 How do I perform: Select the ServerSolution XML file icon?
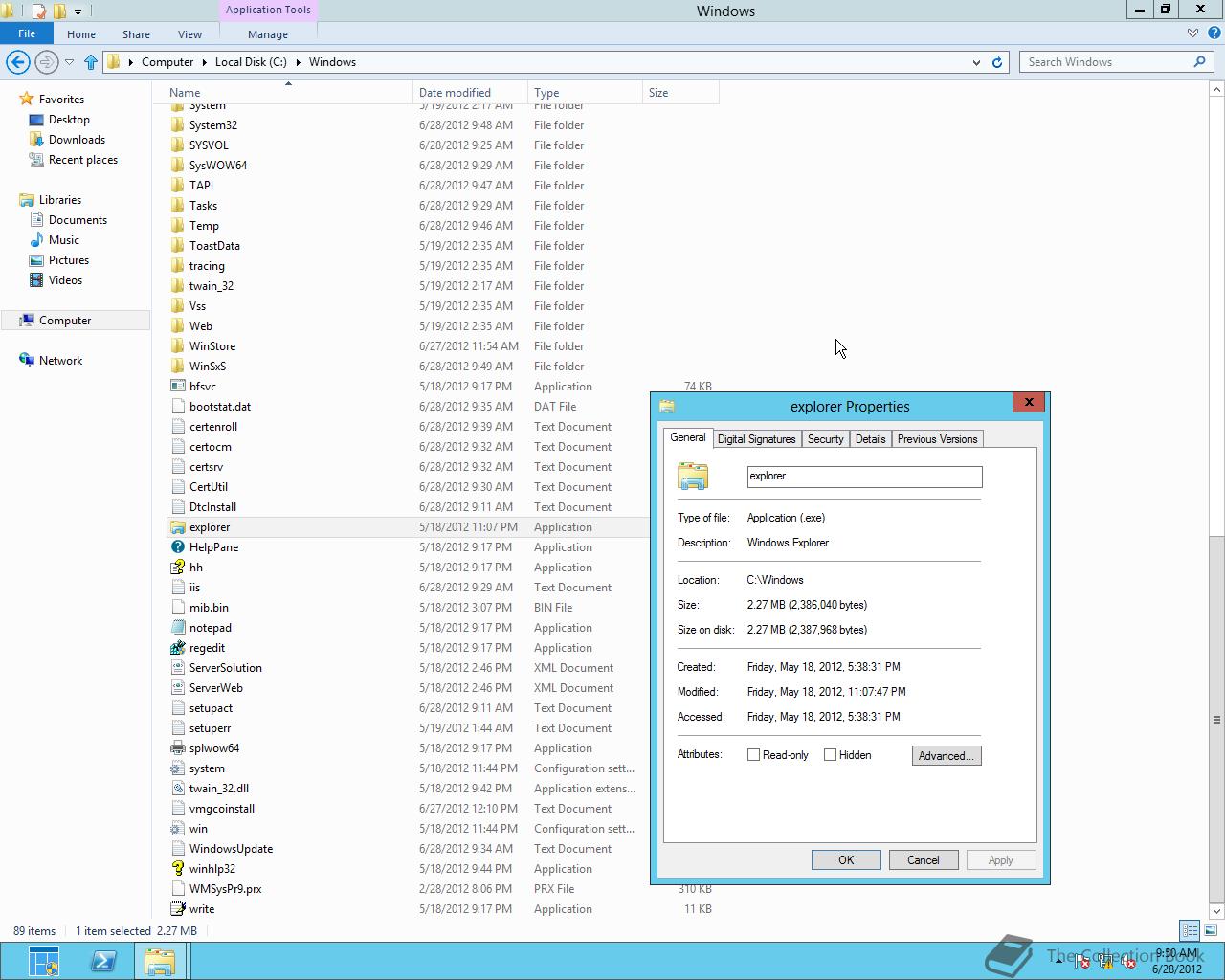coord(177,668)
